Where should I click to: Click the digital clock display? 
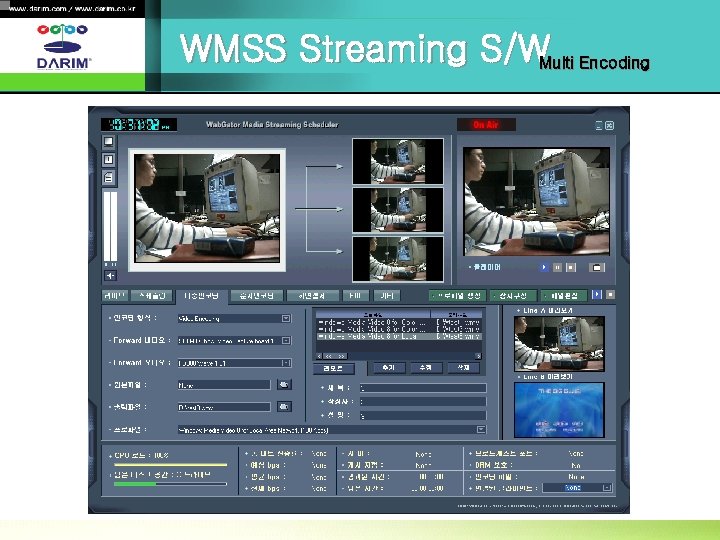point(139,124)
